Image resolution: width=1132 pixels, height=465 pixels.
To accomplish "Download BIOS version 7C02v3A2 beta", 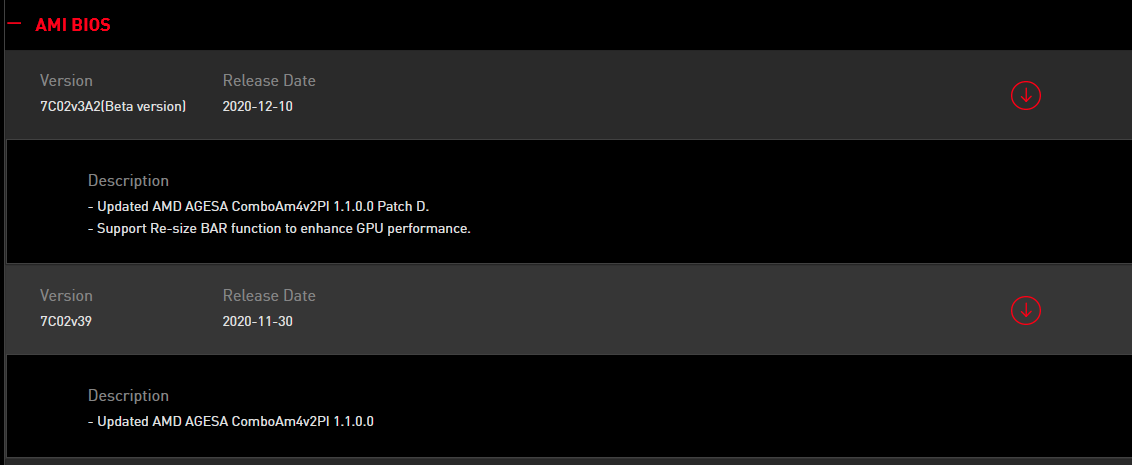I will [1025, 95].
